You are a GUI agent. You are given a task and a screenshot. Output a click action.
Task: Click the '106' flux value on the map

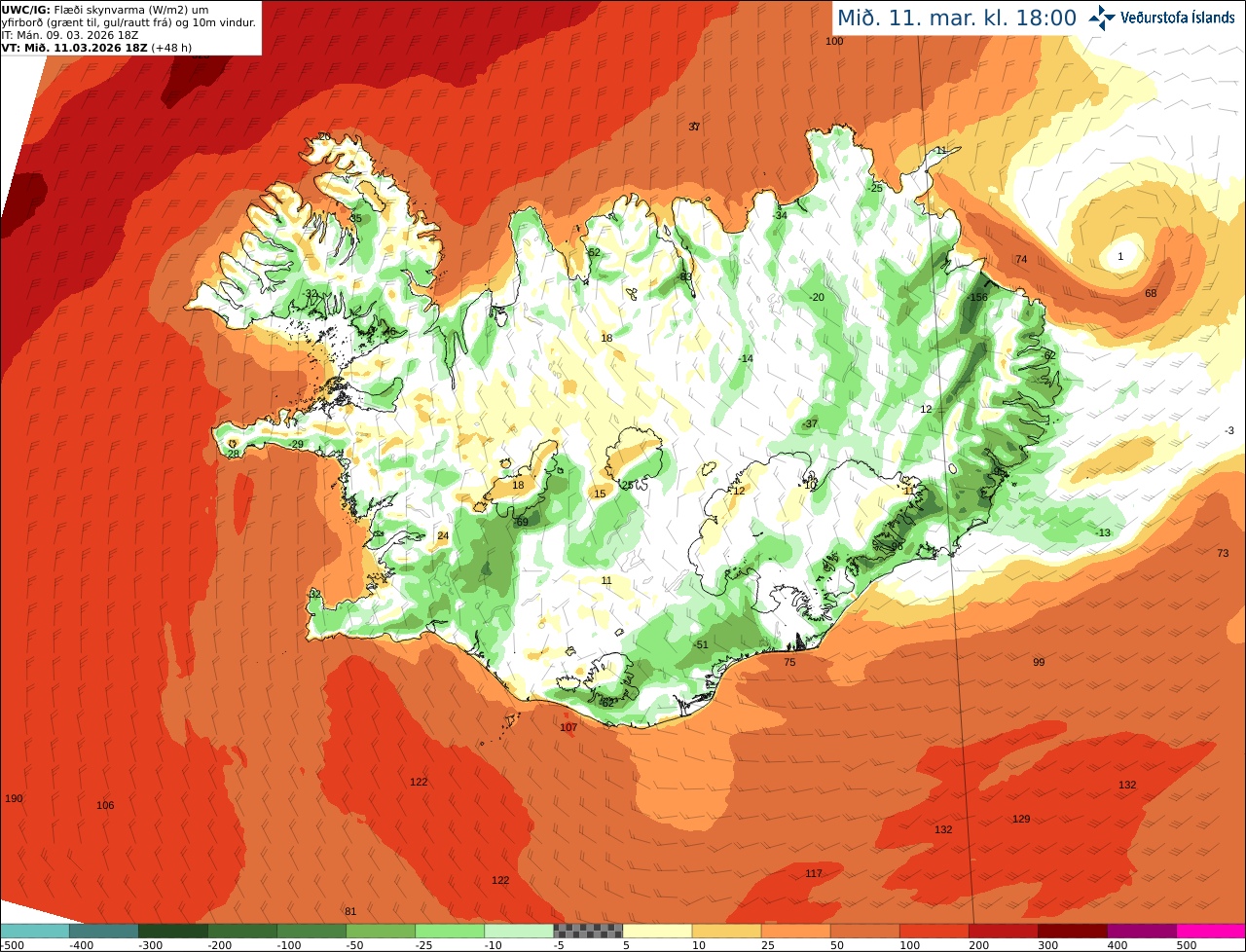point(105,805)
